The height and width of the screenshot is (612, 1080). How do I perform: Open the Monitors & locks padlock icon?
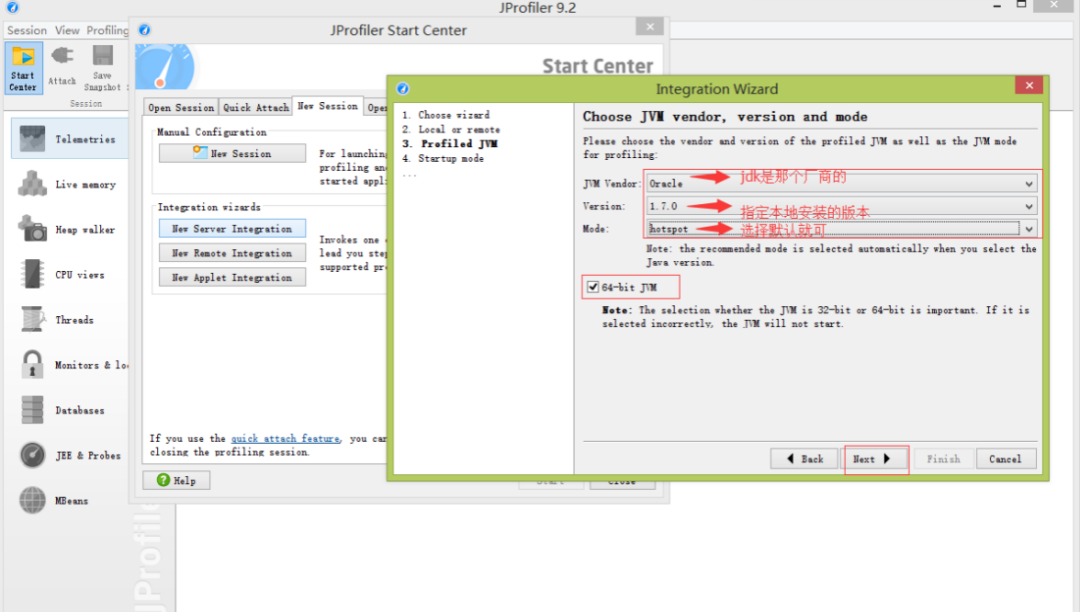(x=32, y=364)
